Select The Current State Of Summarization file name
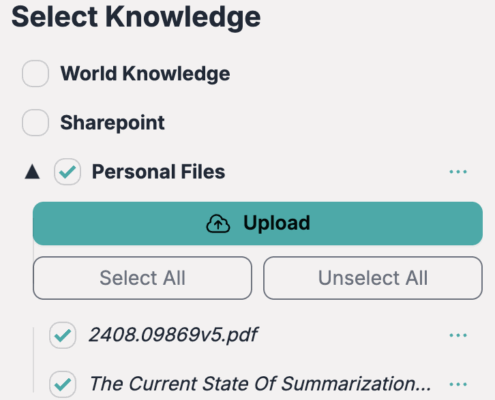 click(x=260, y=384)
